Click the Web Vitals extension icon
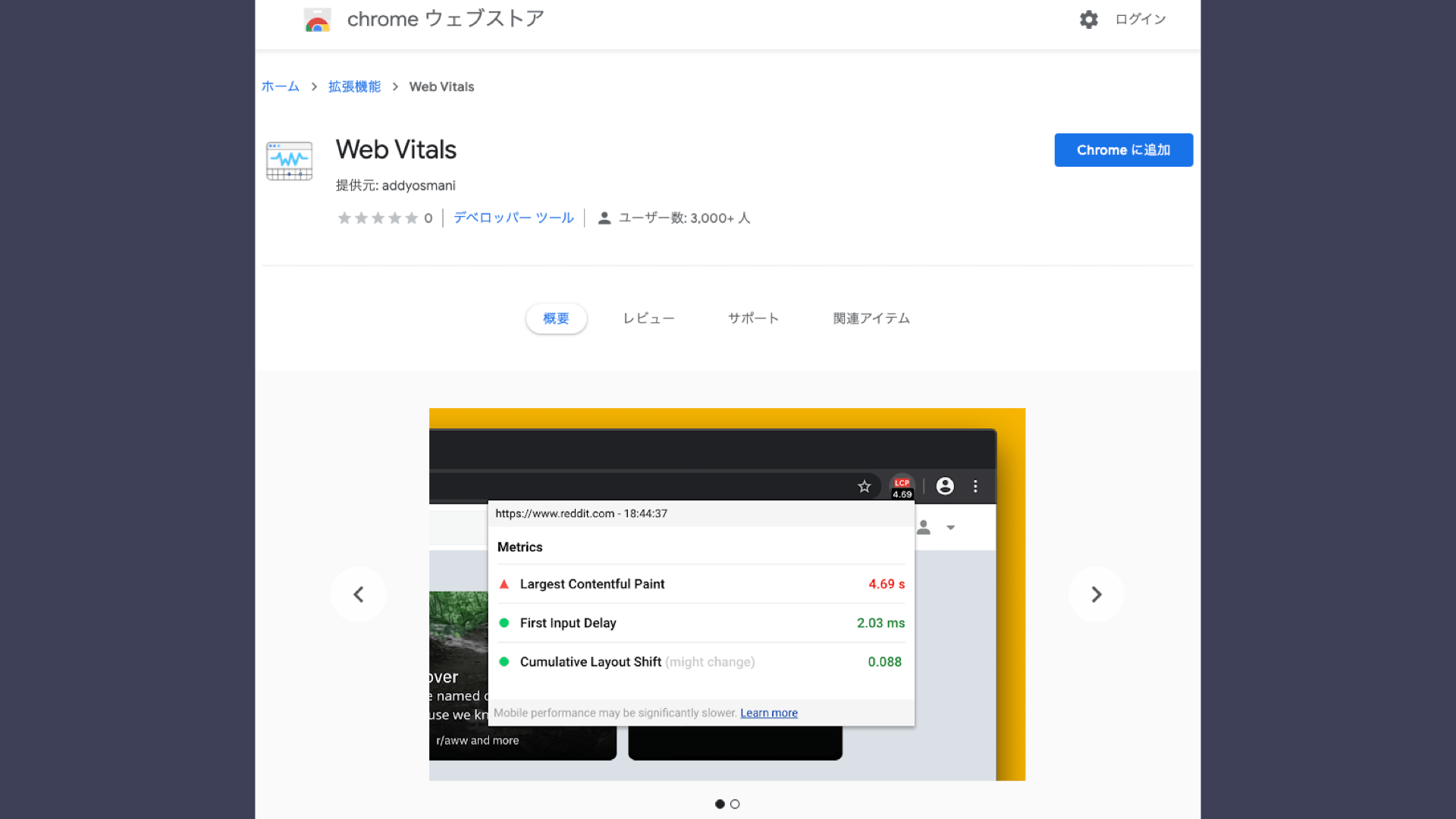Viewport: 1456px width, 819px height. coord(289,161)
